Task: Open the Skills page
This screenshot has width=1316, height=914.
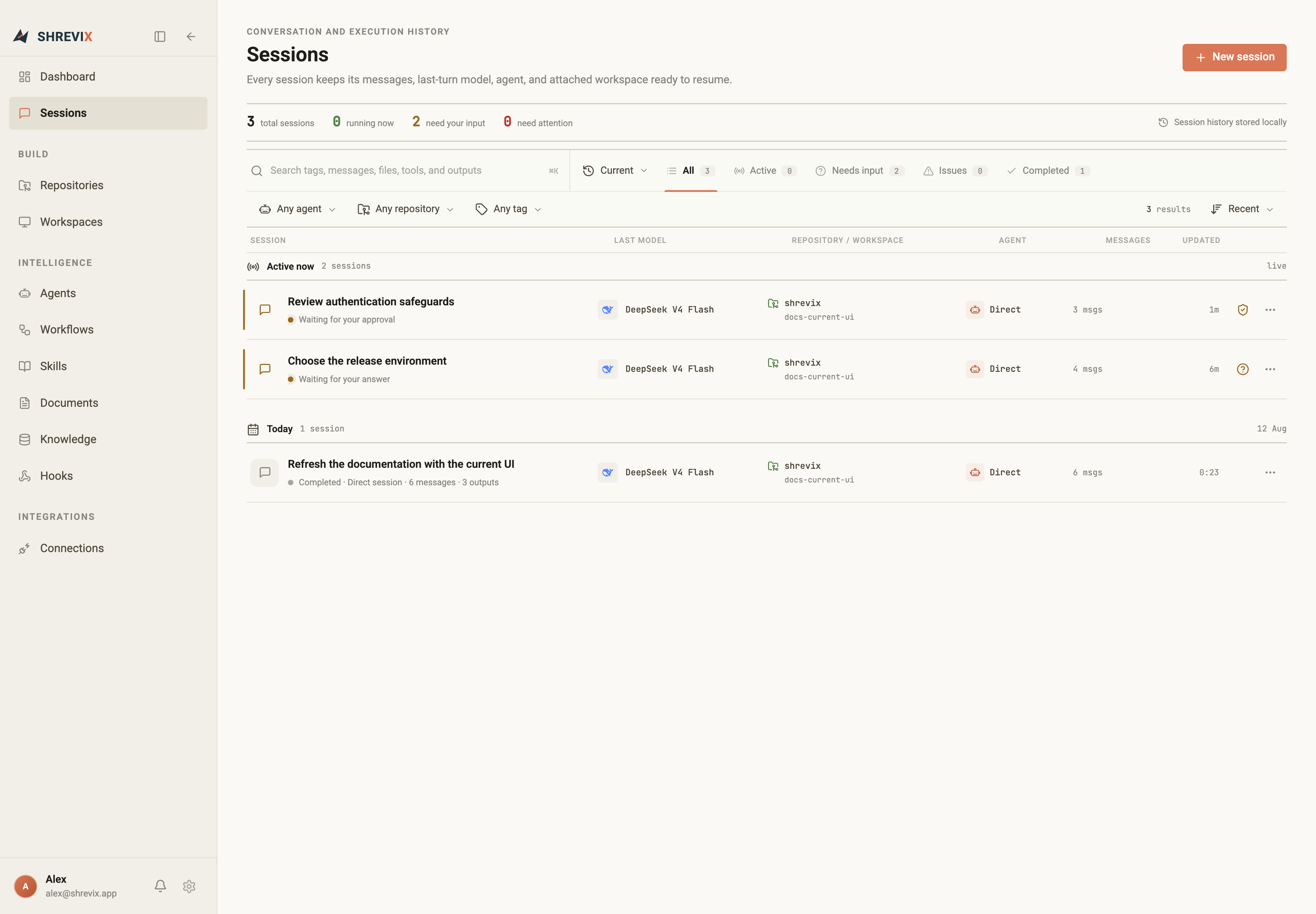Action: tap(108, 366)
